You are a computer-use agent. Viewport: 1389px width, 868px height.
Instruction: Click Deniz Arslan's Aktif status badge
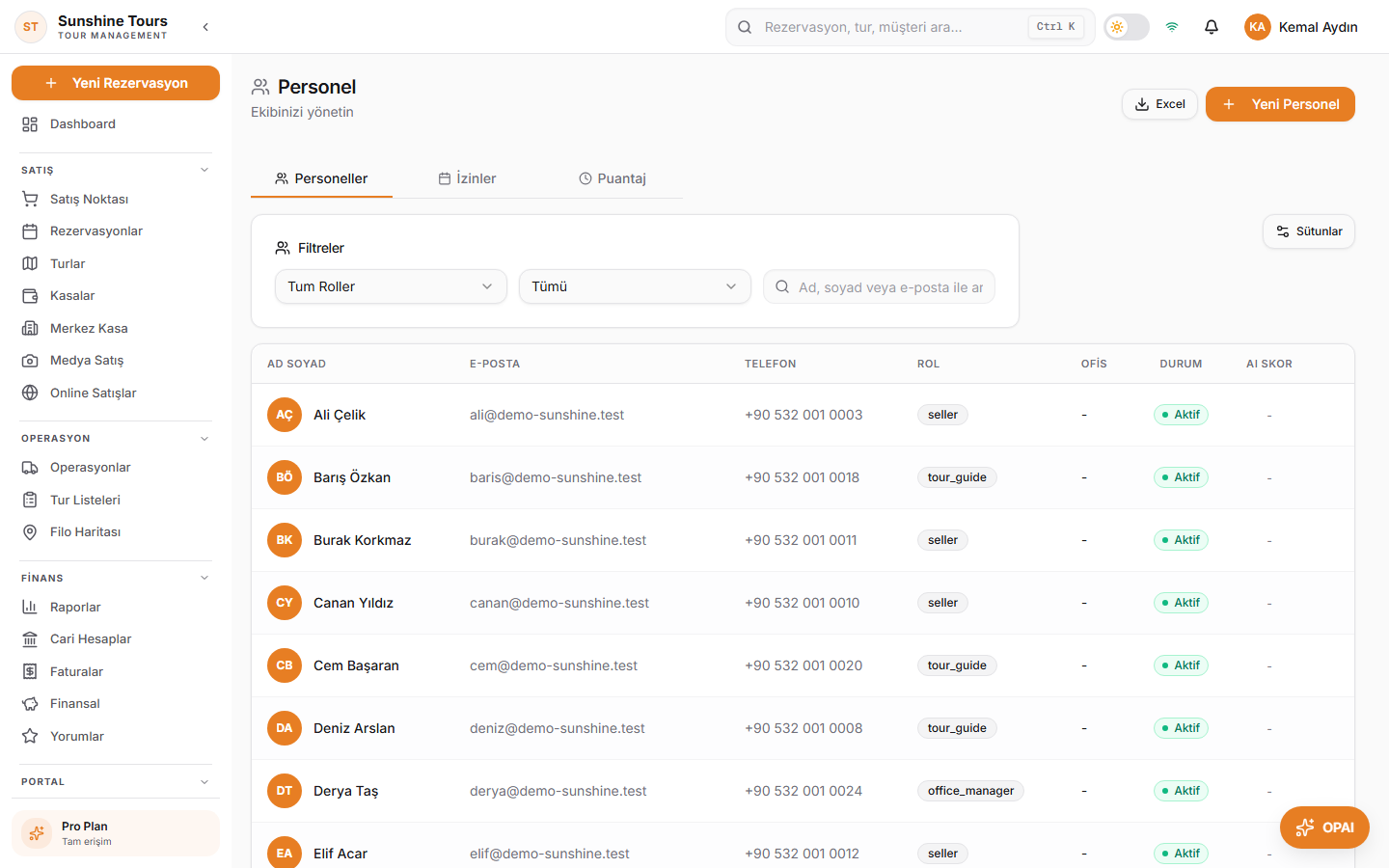pyautogui.click(x=1181, y=728)
